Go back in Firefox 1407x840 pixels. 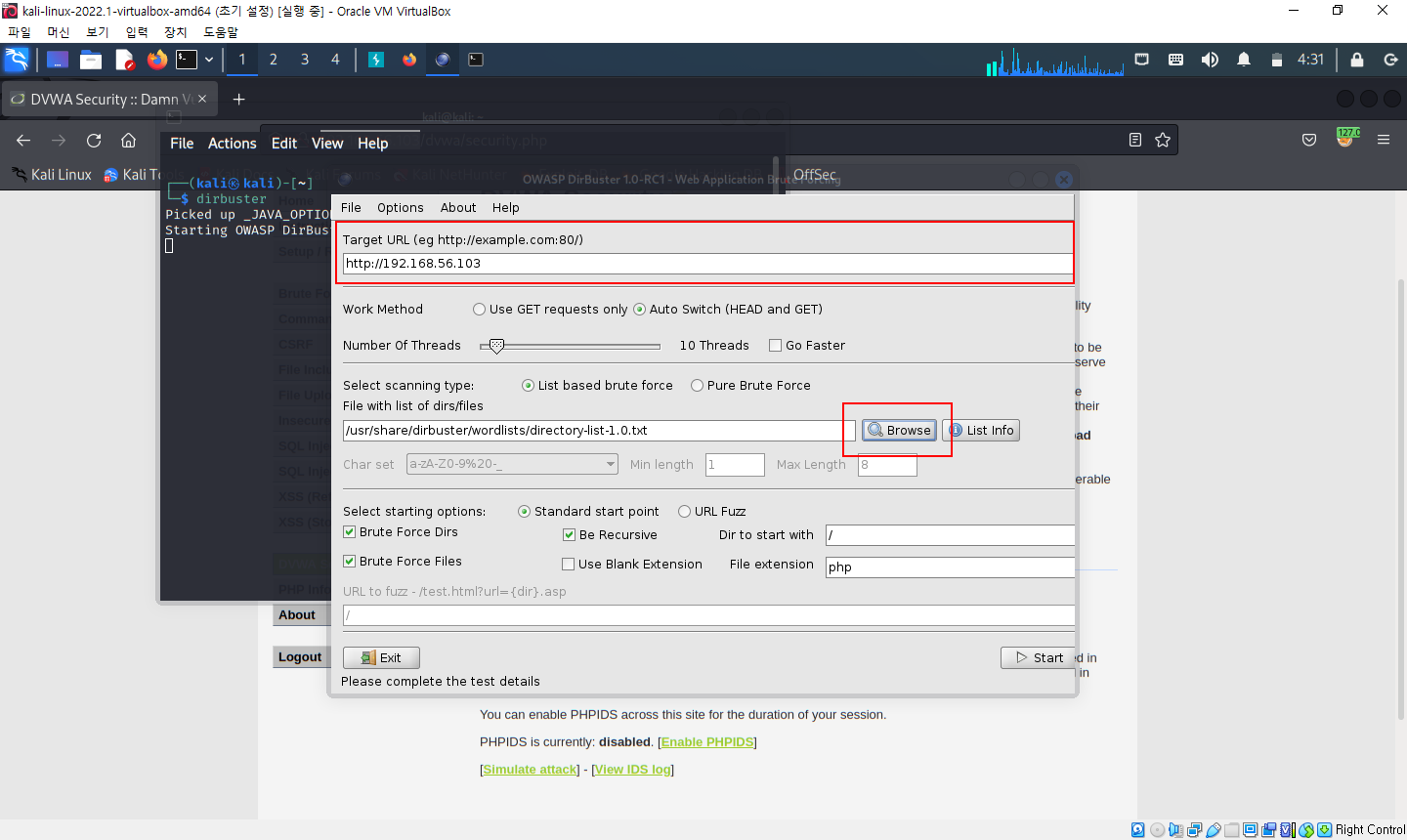[x=23, y=141]
